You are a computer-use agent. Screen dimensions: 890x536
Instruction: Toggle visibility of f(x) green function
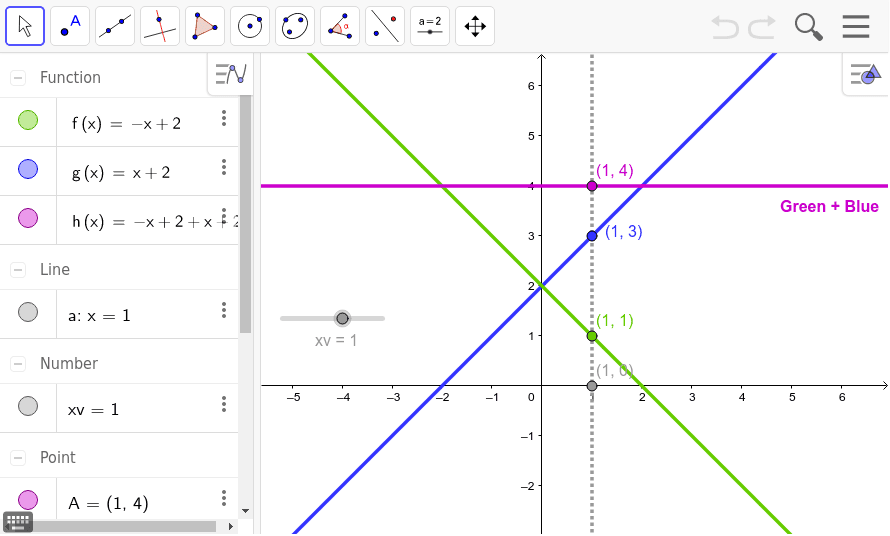coord(28,120)
